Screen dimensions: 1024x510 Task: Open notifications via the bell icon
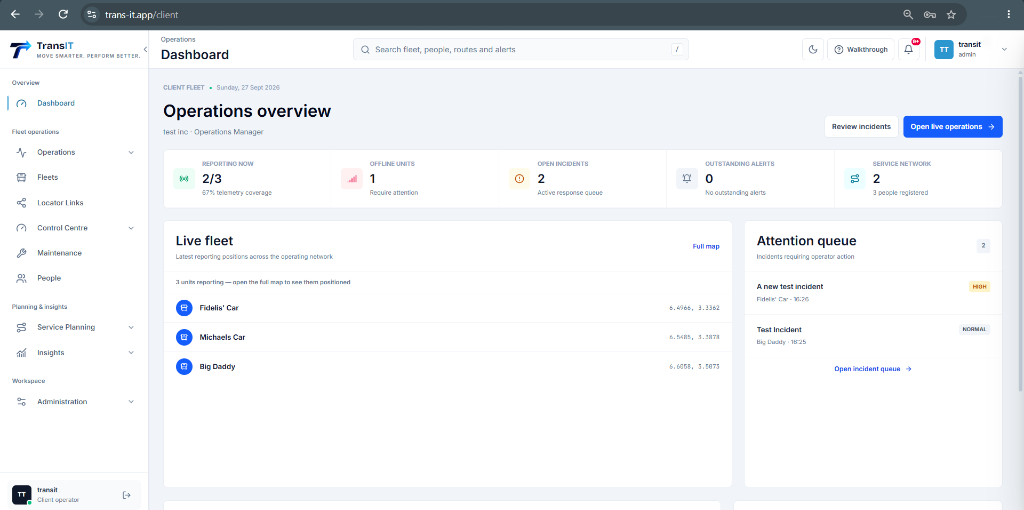(908, 50)
